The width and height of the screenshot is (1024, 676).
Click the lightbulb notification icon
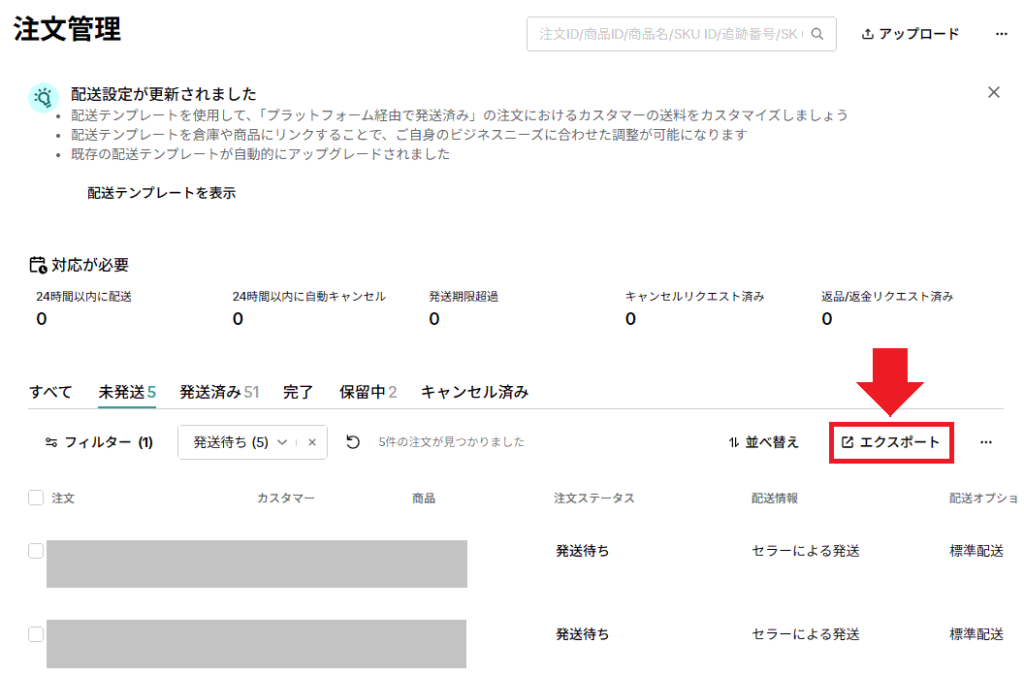click(x=44, y=97)
